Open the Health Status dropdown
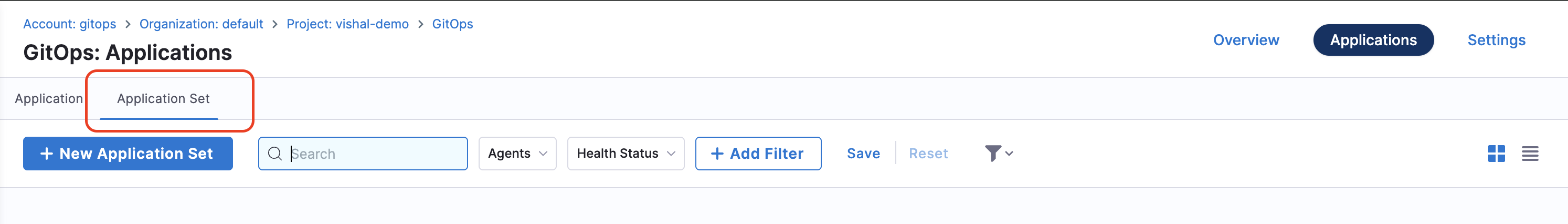The image size is (1568, 224). pos(625,154)
